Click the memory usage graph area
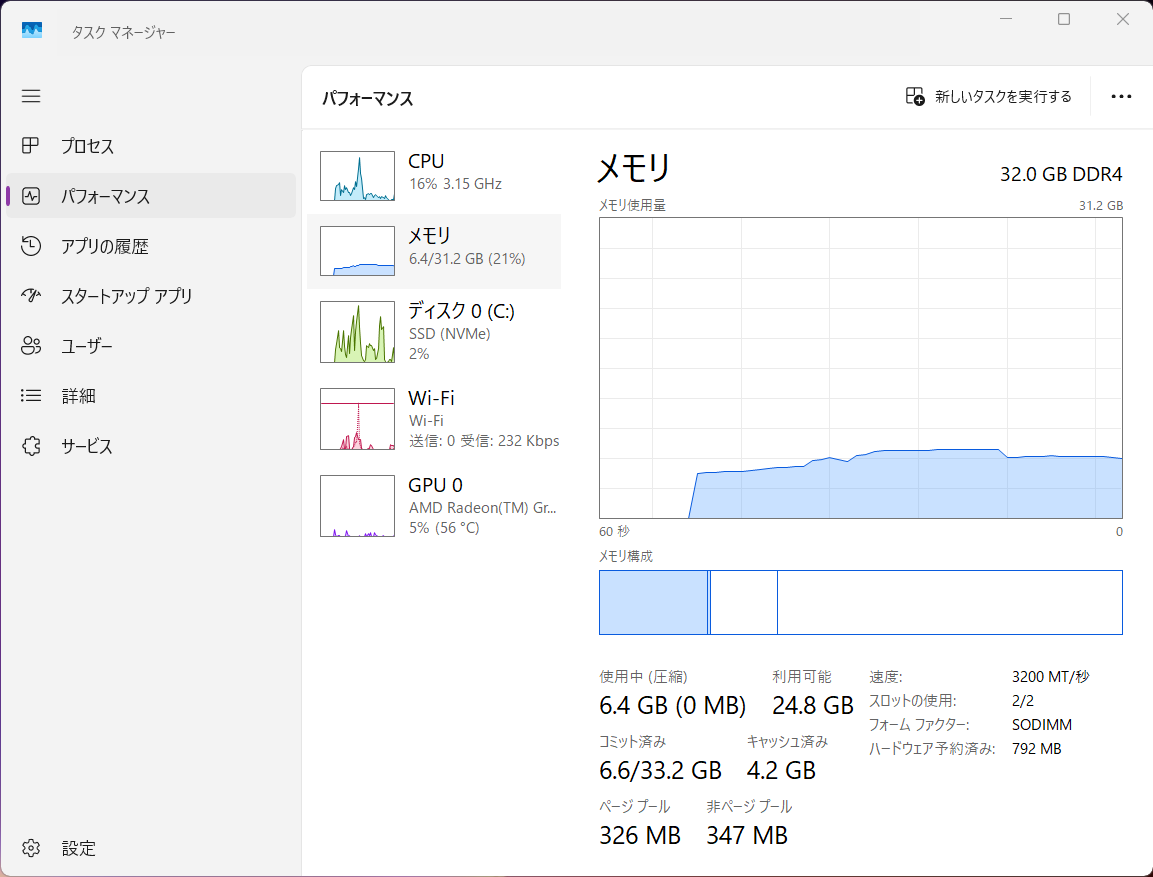This screenshot has width=1153, height=877. point(860,368)
